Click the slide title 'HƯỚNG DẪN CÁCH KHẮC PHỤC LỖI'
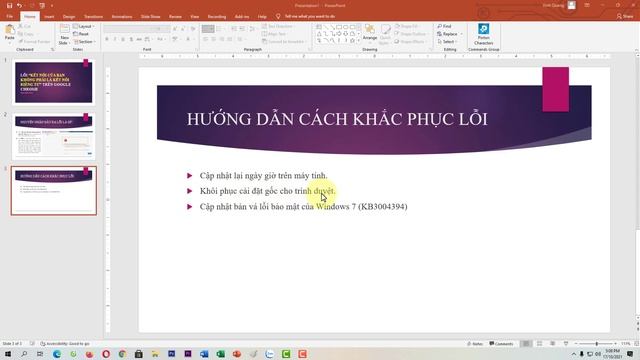This screenshot has width=640, height=360. coord(337,119)
